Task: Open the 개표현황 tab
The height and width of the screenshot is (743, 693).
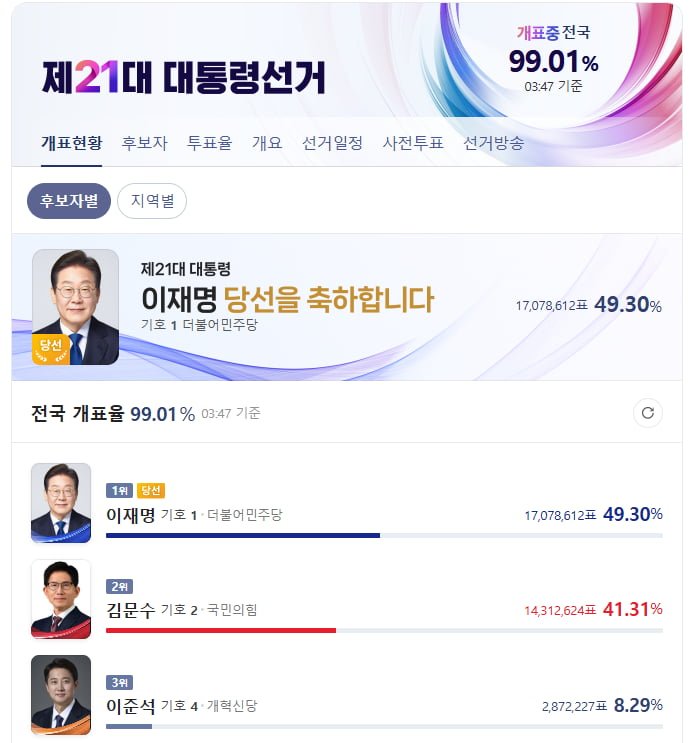Action: click(72, 143)
